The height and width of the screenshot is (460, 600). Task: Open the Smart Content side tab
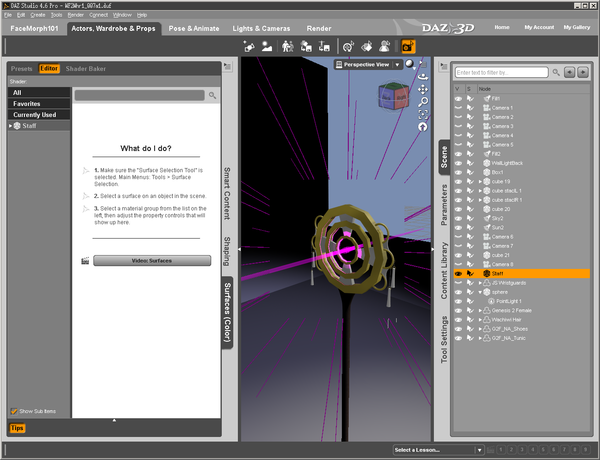pos(227,193)
